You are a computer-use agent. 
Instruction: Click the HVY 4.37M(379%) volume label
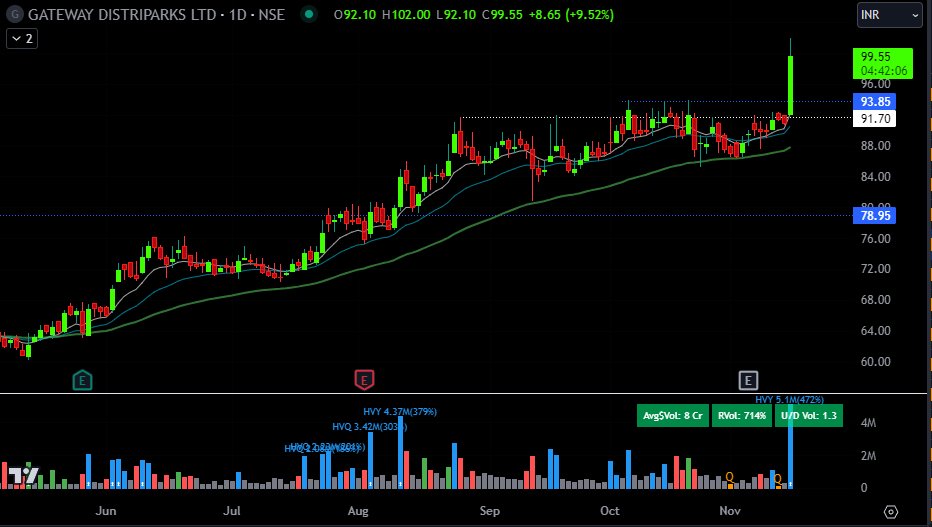(x=400, y=411)
